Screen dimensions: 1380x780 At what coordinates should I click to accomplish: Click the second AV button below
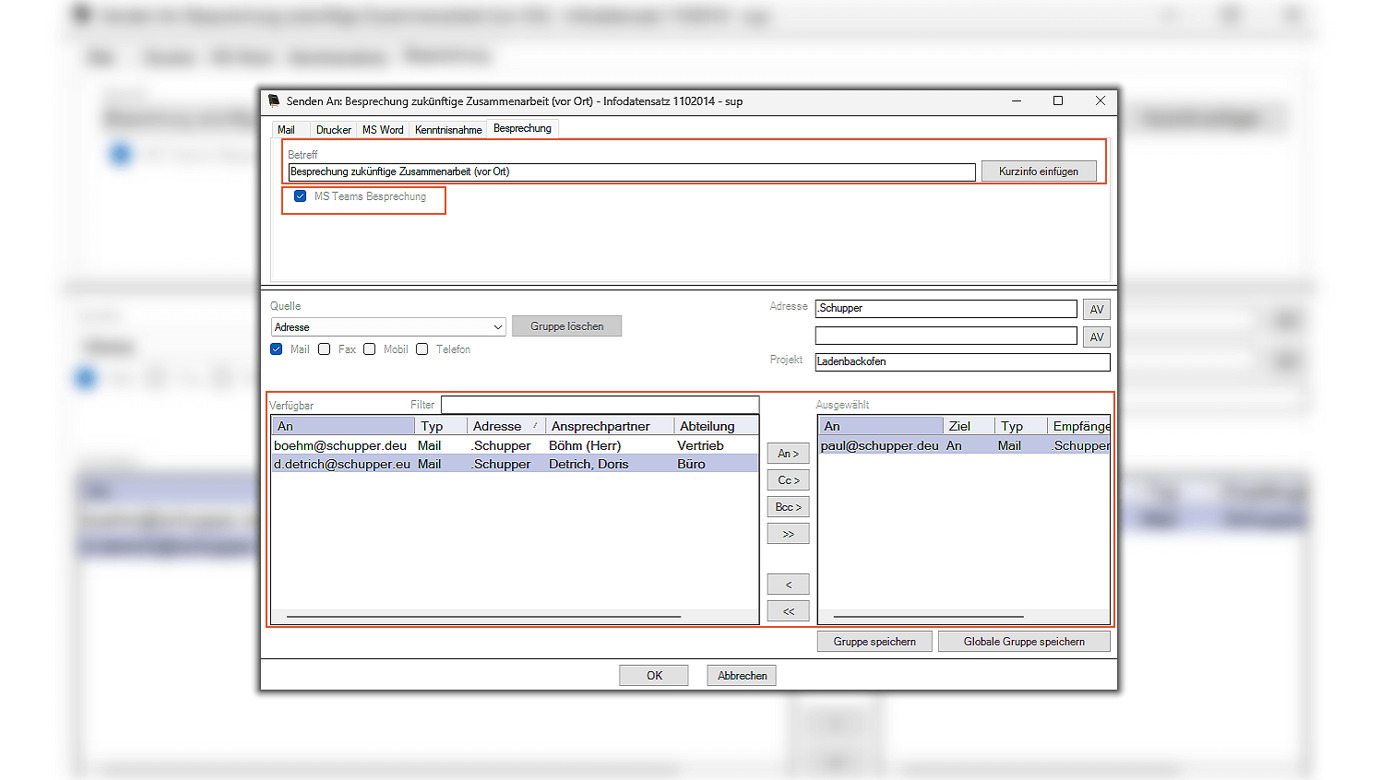1096,337
